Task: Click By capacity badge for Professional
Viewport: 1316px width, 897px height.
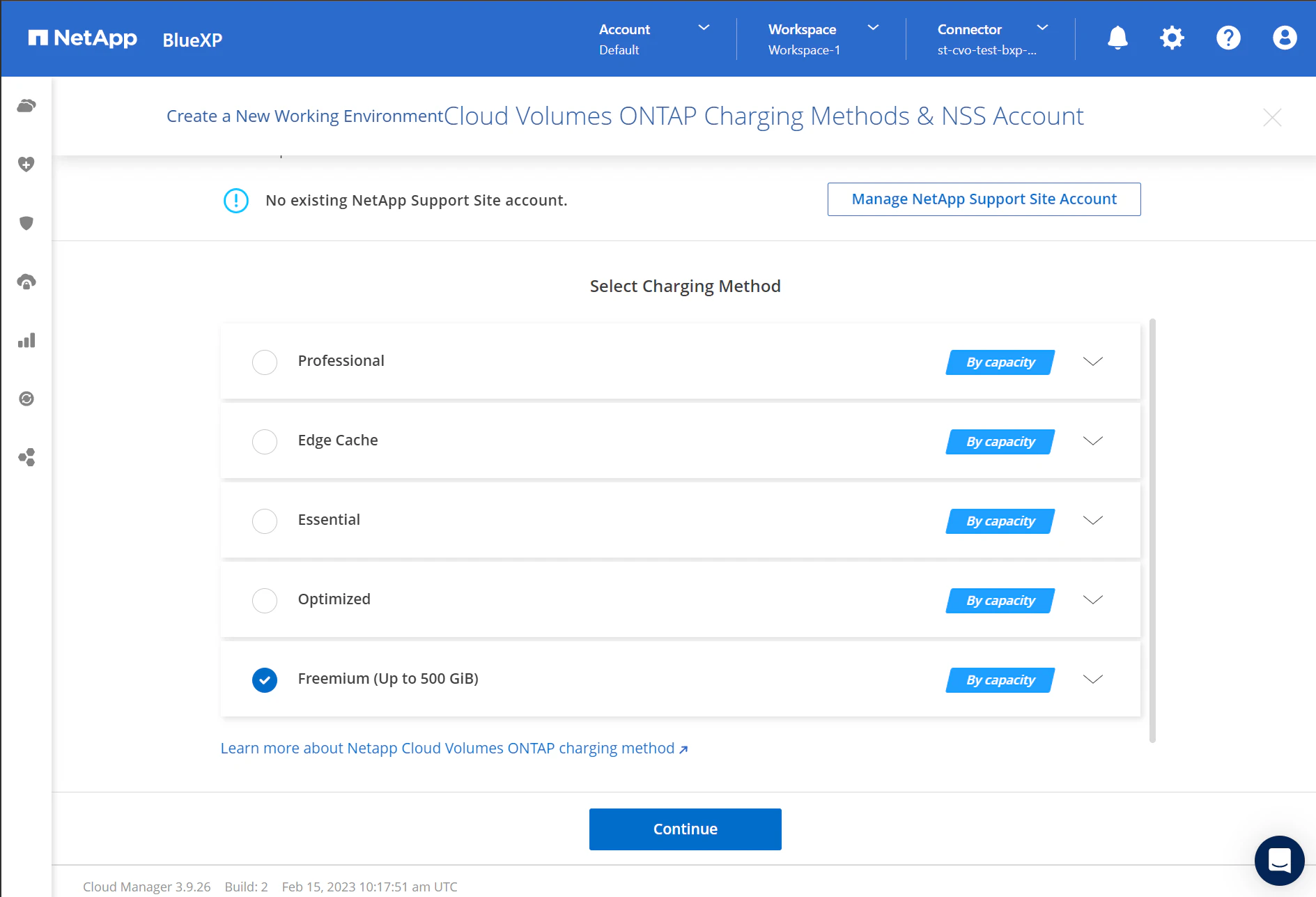Action: [x=1000, y=362]
